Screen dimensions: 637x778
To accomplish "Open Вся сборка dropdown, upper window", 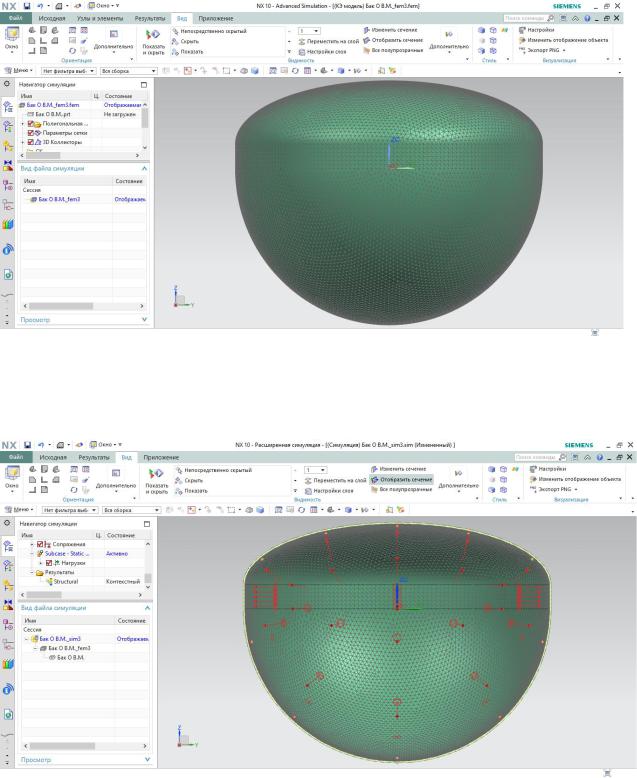I will click(x=128, y=71).
